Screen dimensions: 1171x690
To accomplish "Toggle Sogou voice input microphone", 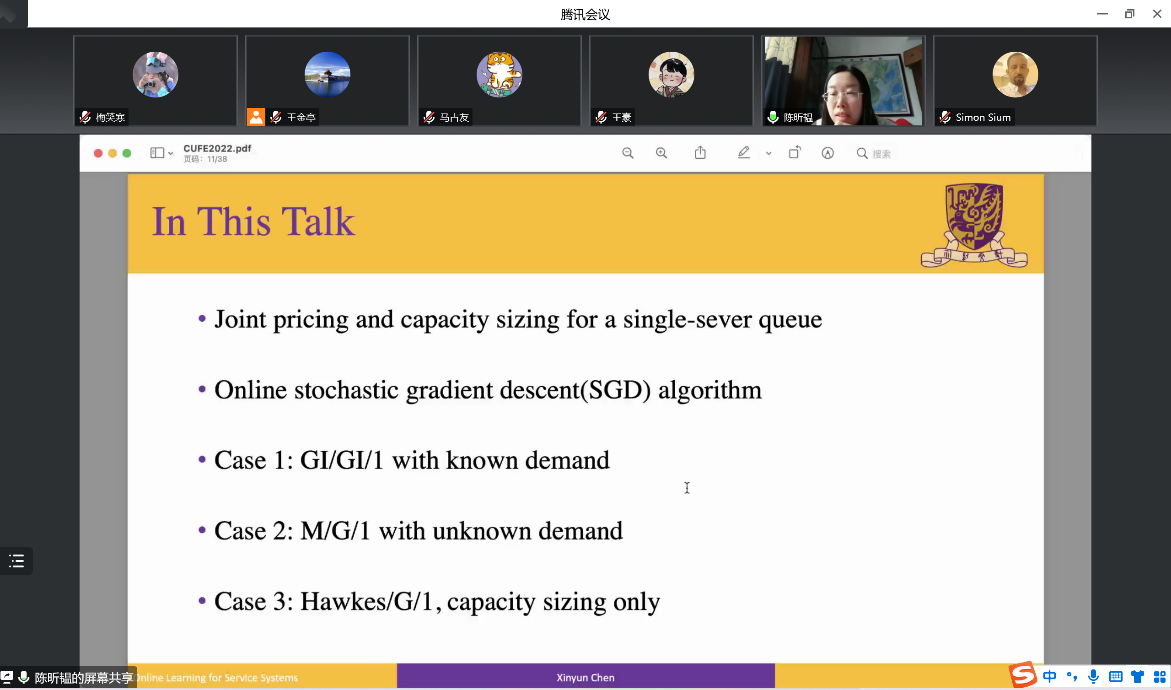I will [x=1093, y=677].
